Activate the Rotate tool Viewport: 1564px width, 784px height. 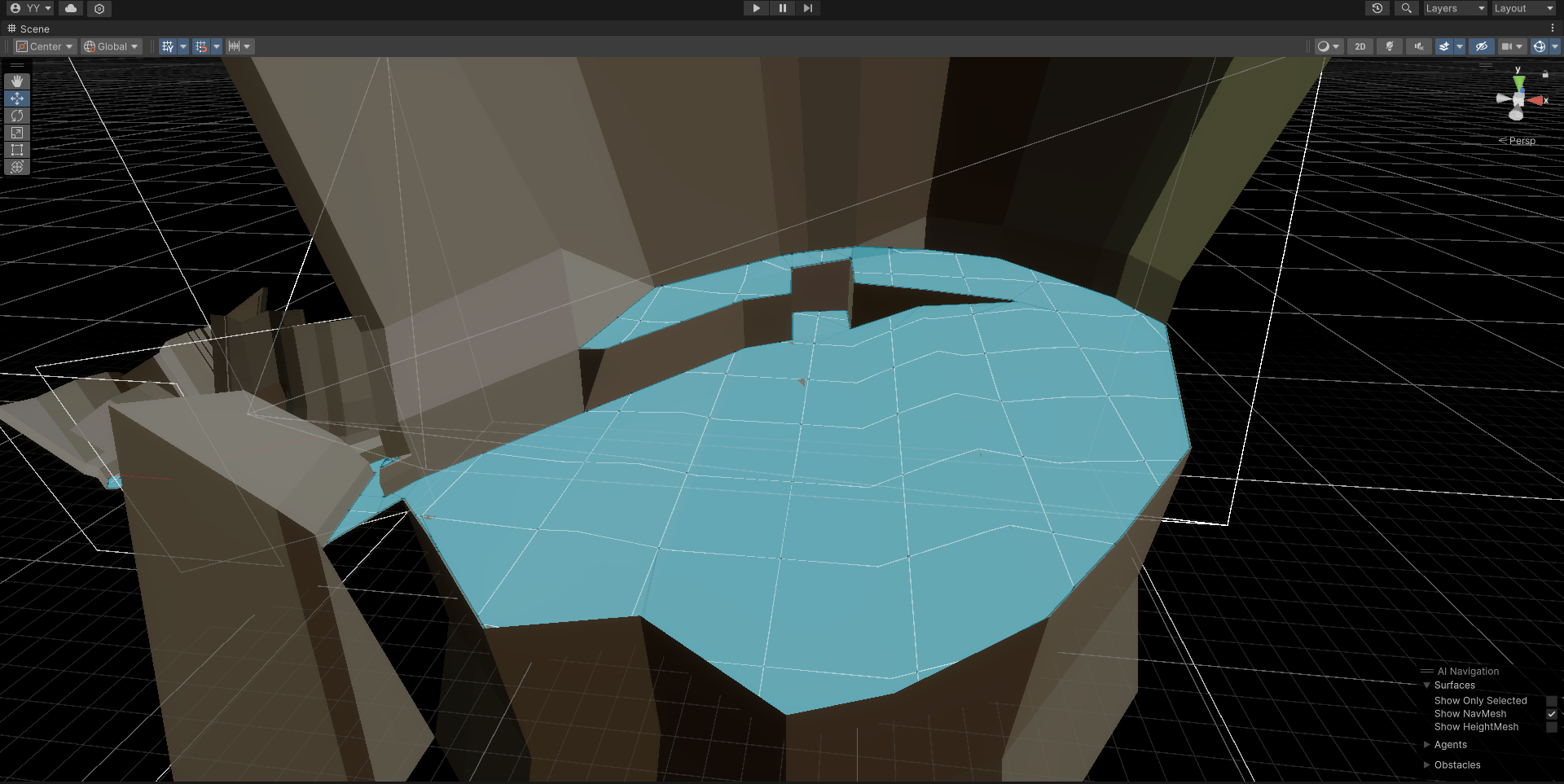tap(17, 116)
